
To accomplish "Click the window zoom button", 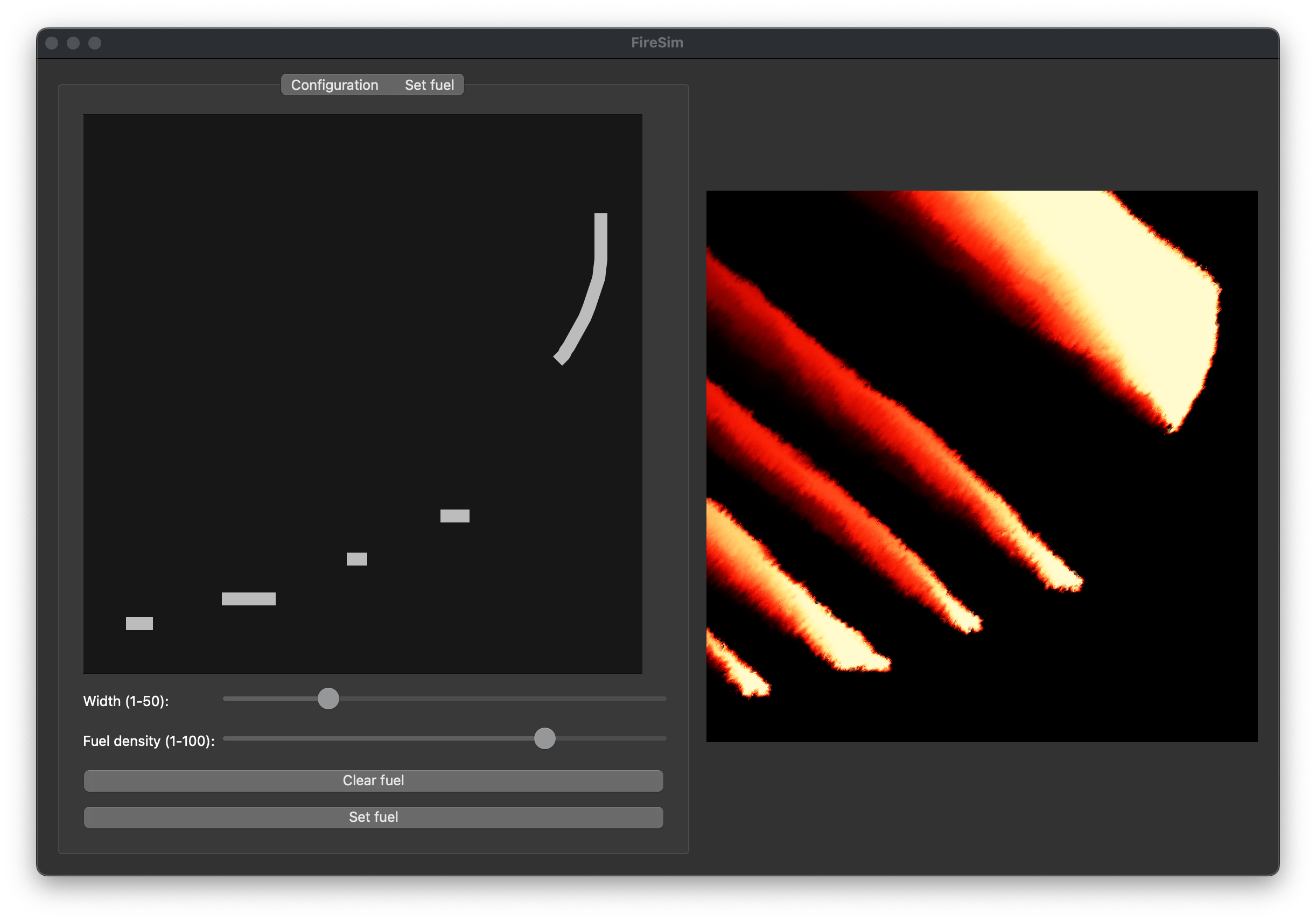I will point(95,43).
